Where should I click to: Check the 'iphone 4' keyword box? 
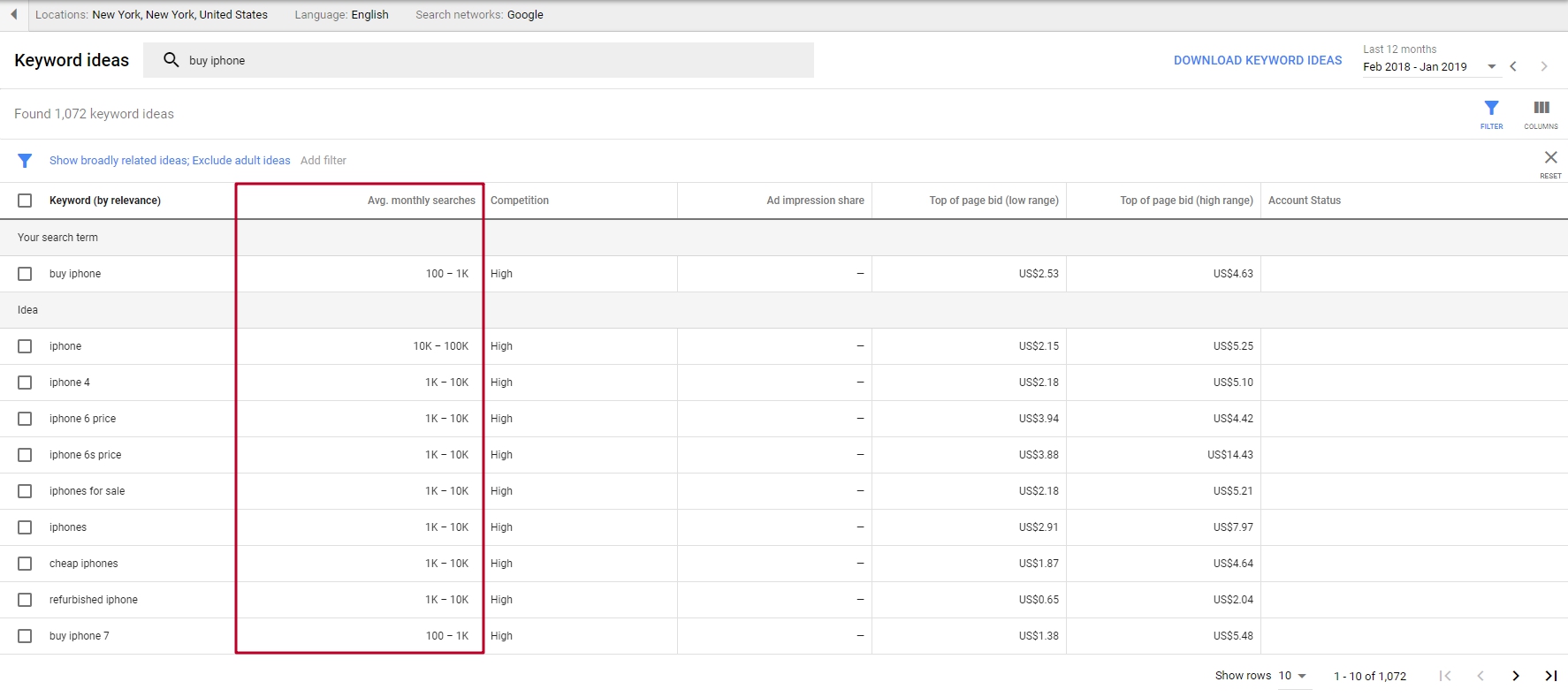pos(25,383)
